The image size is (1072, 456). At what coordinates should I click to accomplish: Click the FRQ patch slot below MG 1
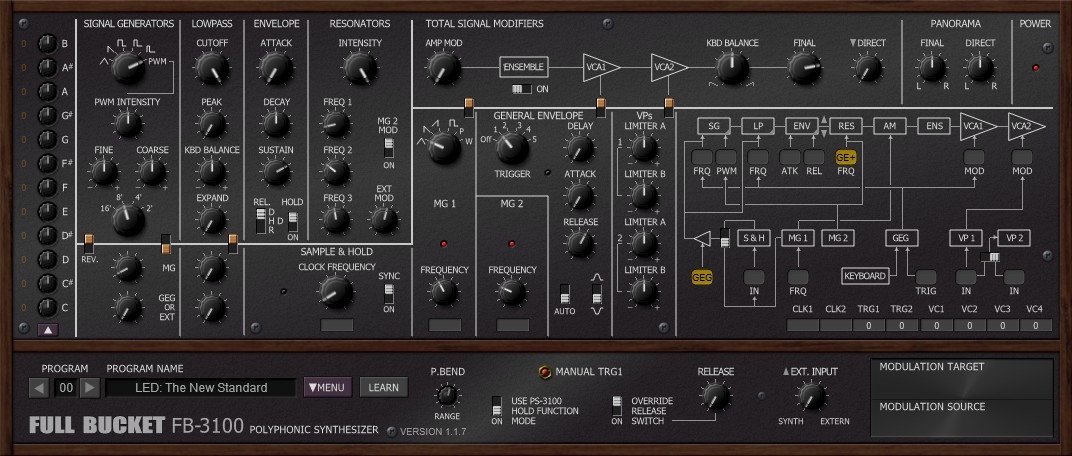tap(797, 276)
